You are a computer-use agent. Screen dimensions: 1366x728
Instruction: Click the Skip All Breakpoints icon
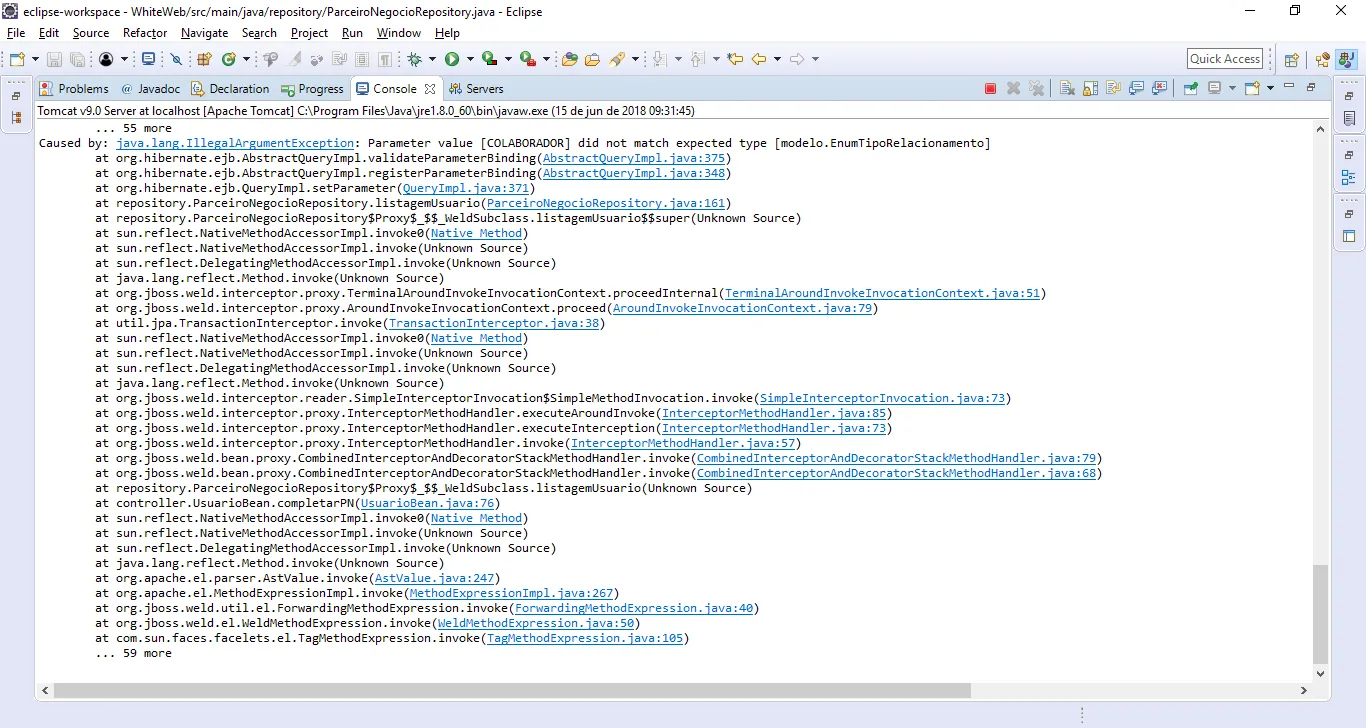(x=177, y=60)
